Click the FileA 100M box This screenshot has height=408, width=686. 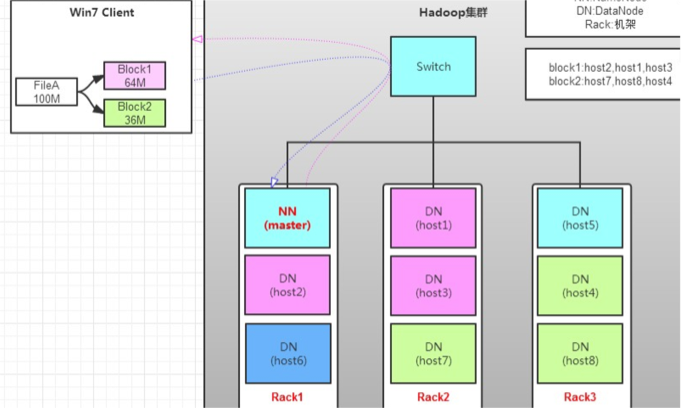coord(46,92)
